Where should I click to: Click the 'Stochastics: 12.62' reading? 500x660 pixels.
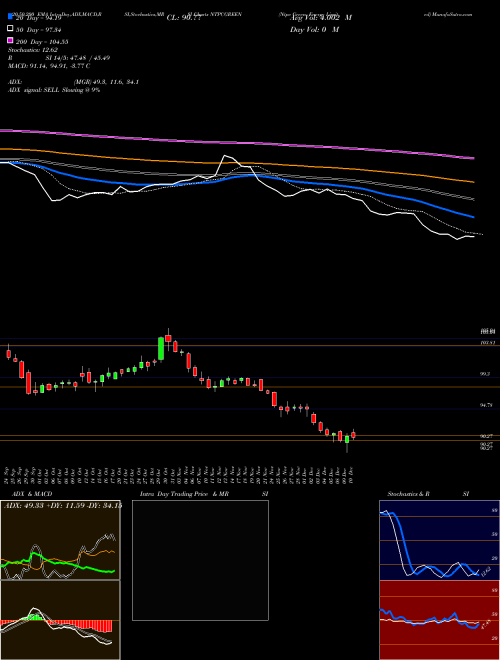pos(33,50)
